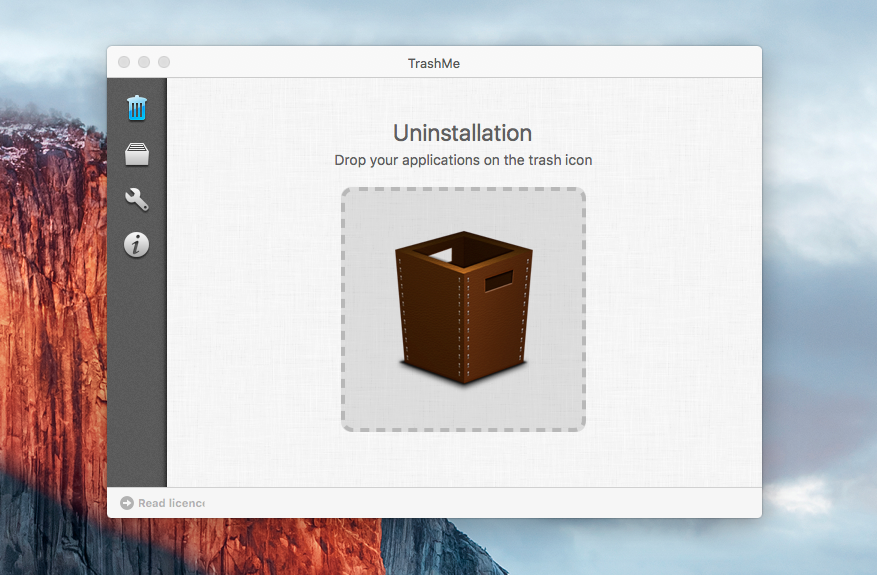The height and width of the screenshot is (575, 877).
Task: Open the wrench tools section
Action: tap(137, 199)
